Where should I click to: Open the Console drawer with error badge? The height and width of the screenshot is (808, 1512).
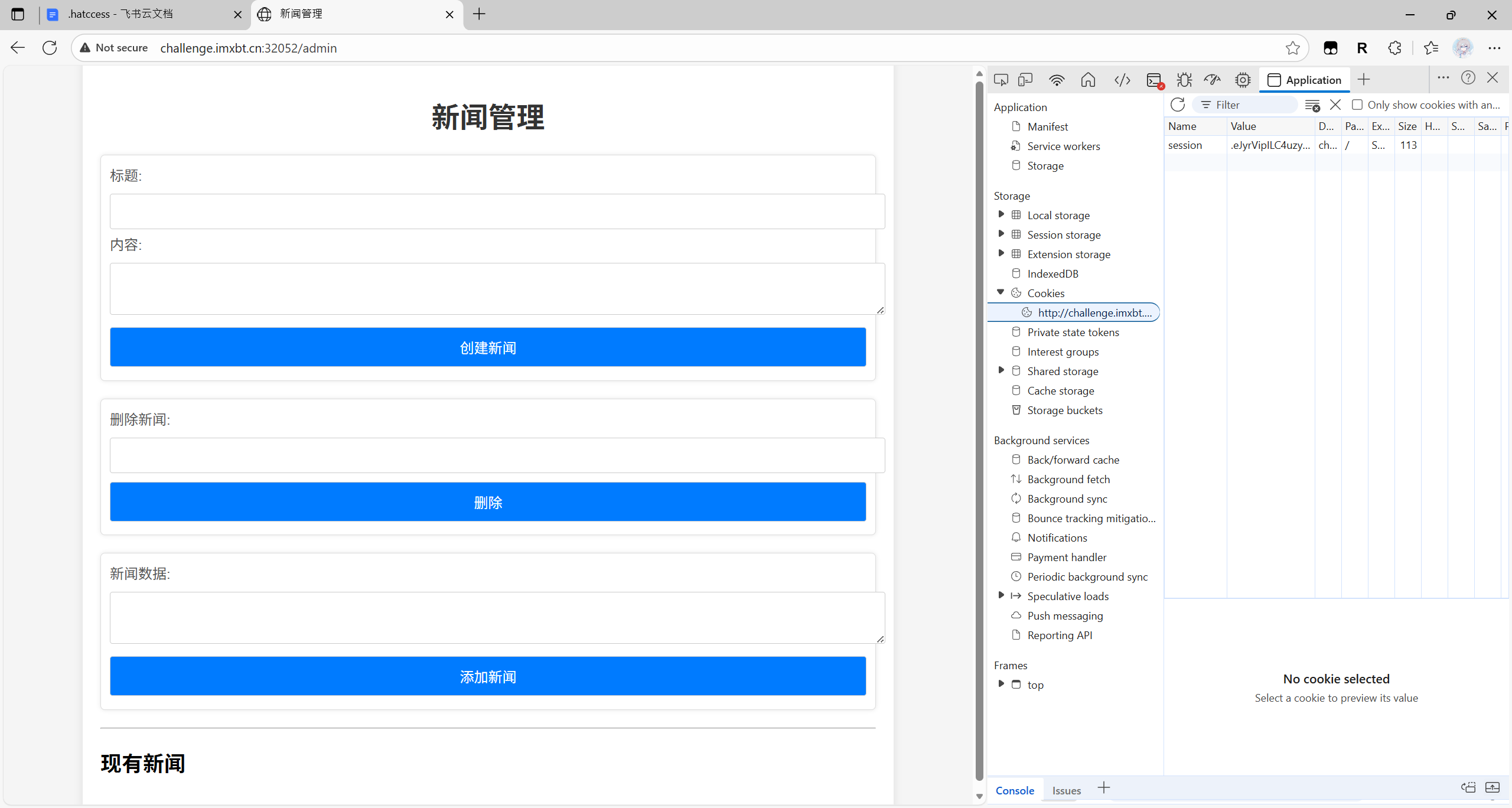click(1154, 79)
